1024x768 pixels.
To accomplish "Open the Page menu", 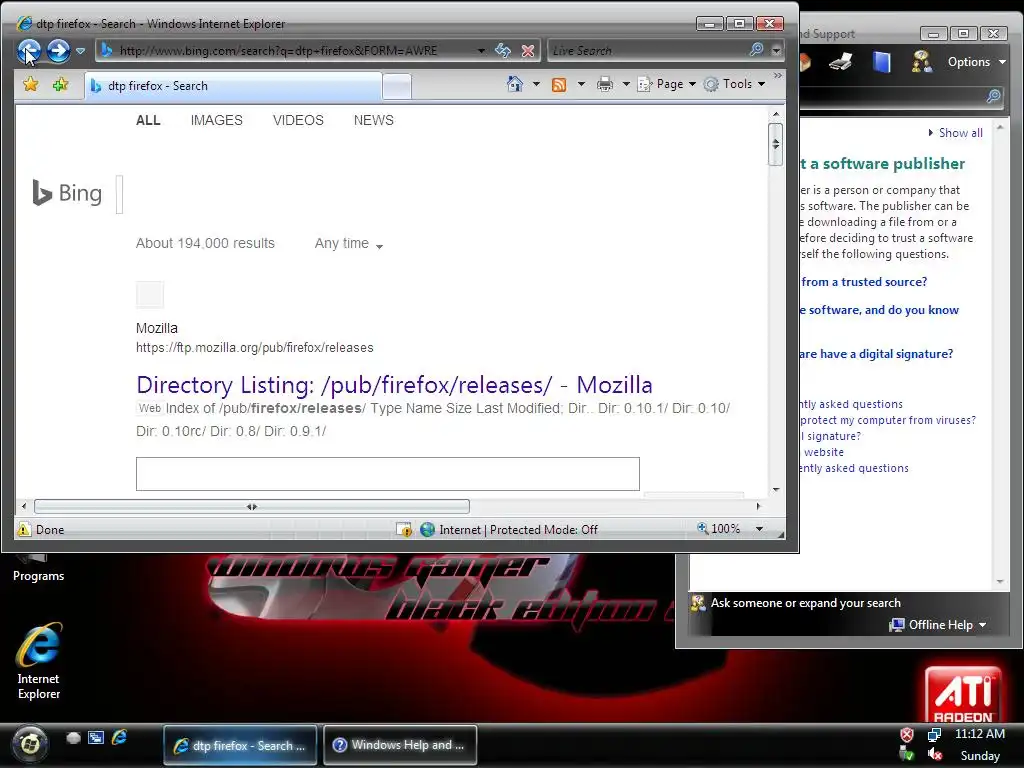I will pos(667,84).
